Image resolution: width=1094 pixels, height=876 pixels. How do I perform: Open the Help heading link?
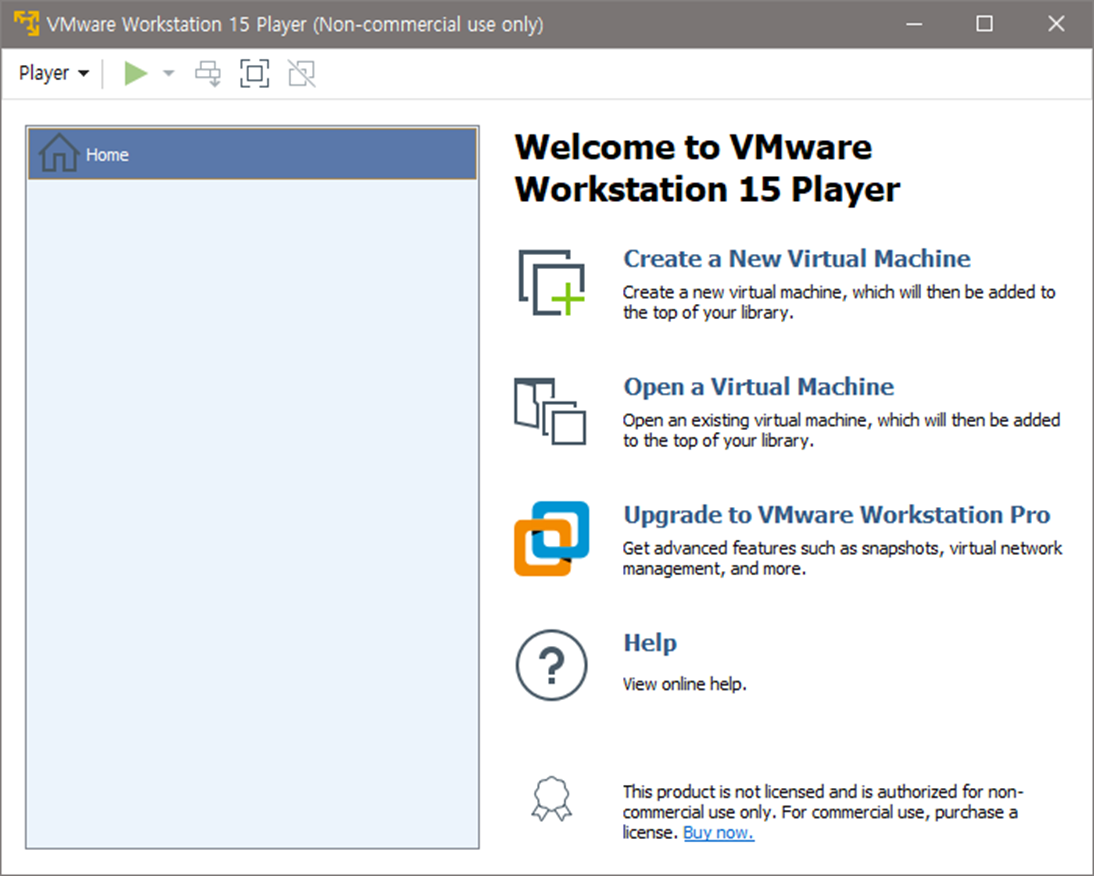click(x=650, y=643)
